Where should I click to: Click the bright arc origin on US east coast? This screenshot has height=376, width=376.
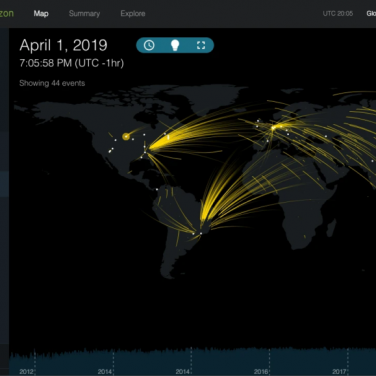(x=149, y=148)
